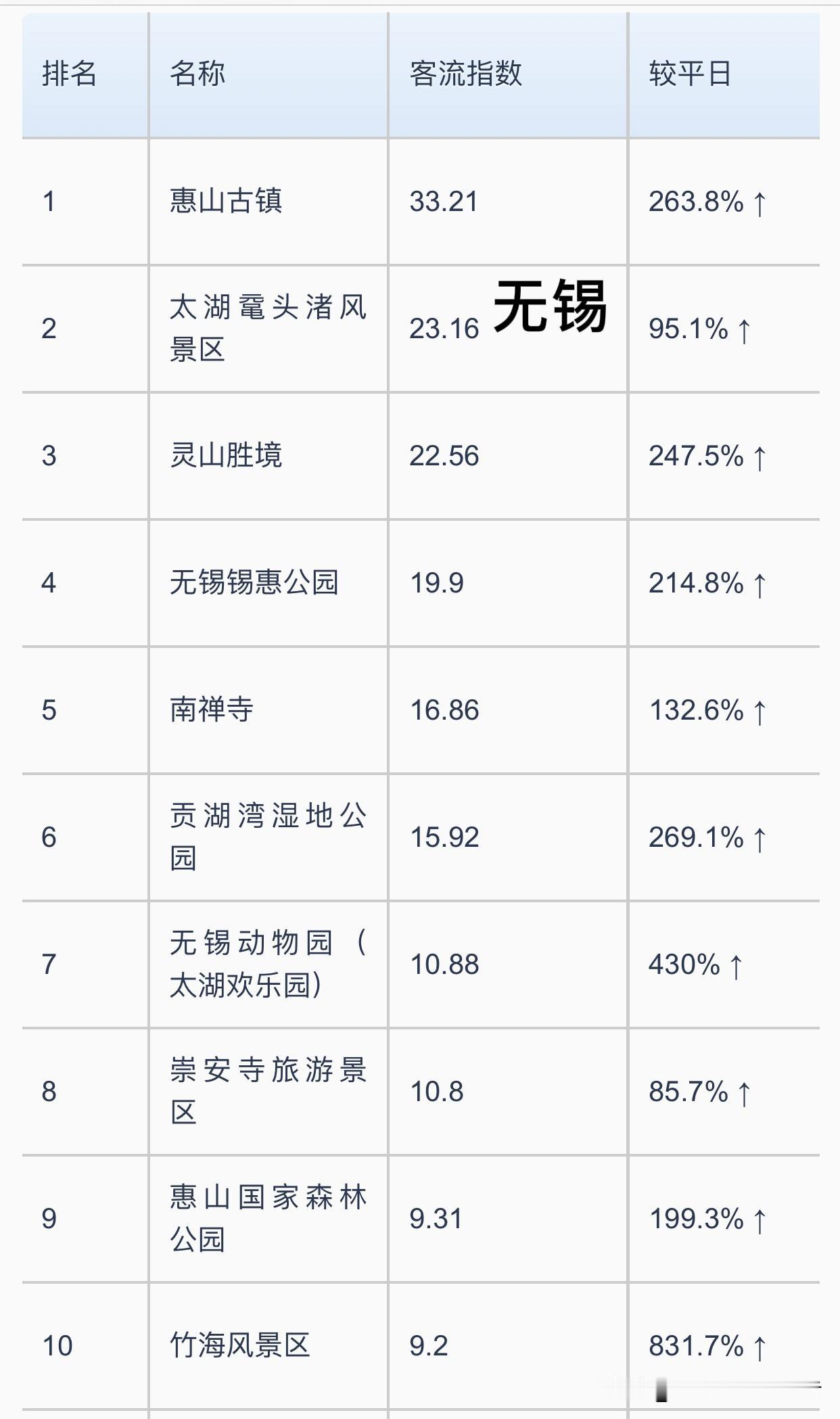840x1419 pixels.
Task: Click 惠山国家森林公园 entry
Action: [x=269, y=1218]
